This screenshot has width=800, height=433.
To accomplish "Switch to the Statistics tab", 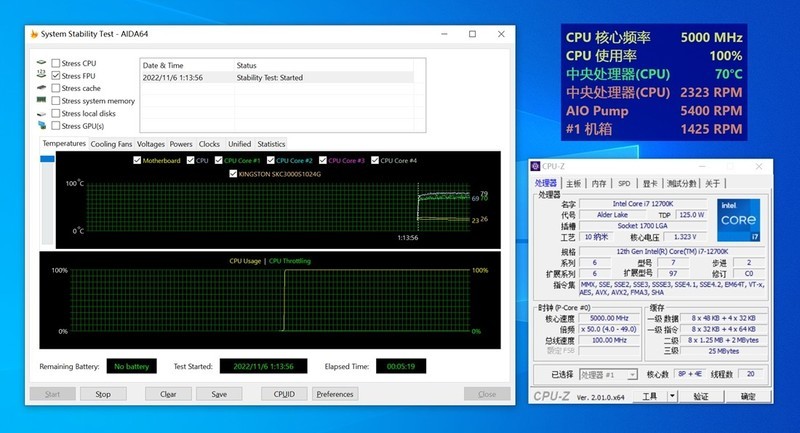I will 271,144.
